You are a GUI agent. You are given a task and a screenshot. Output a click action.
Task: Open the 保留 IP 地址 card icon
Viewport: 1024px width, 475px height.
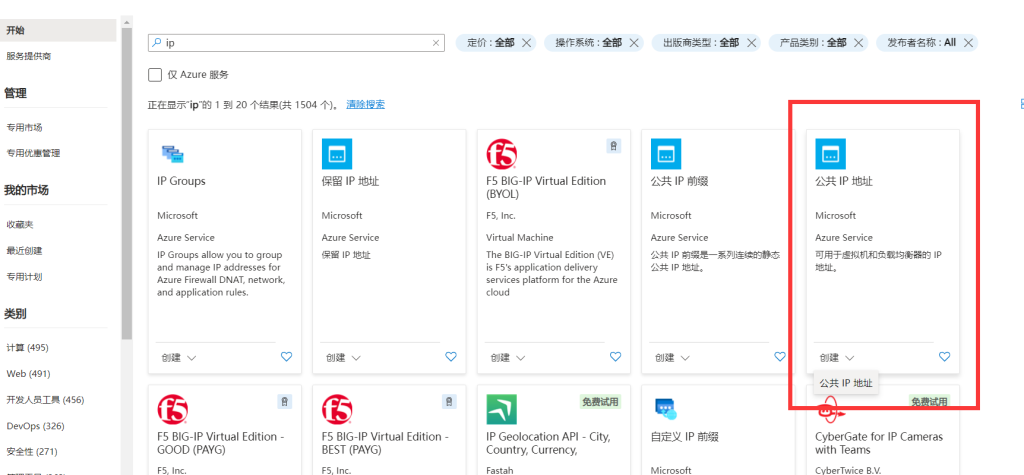(x=337, y=154)
